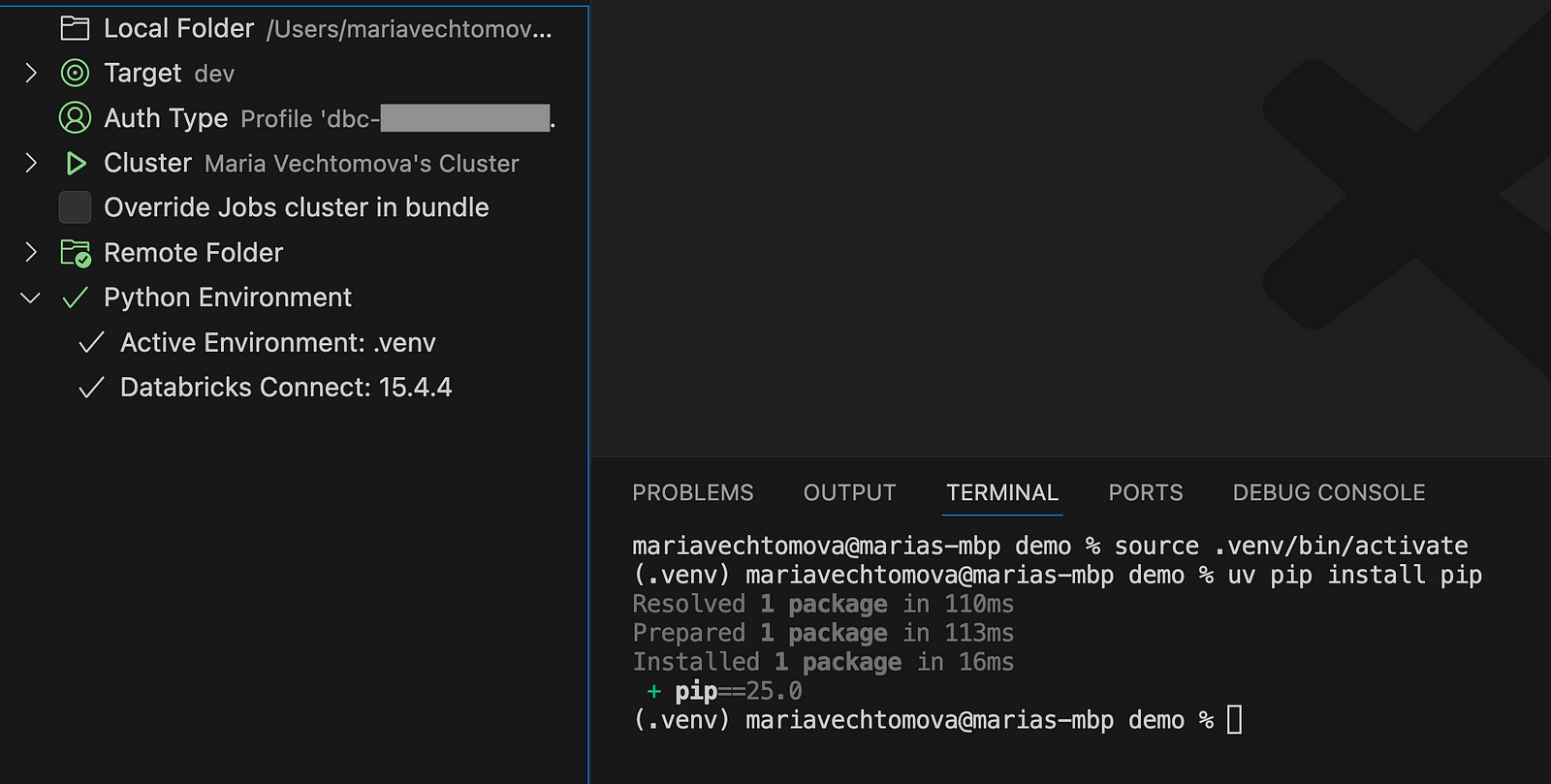Click the Python Environment label
The width and height of the screenshot is (1551, 784).
pos(228,298)
